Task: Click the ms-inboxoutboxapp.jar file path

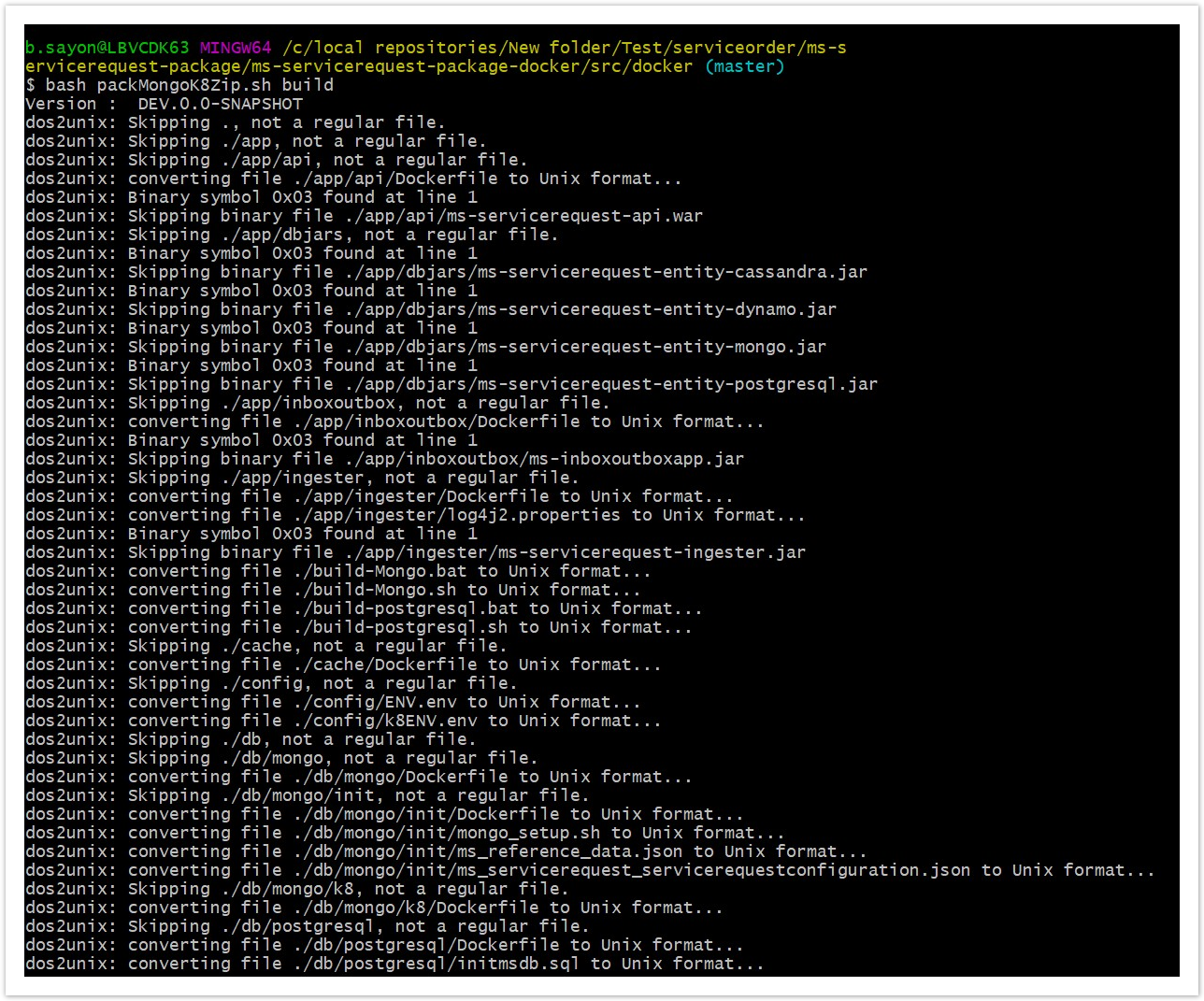Action: point(544,459)
